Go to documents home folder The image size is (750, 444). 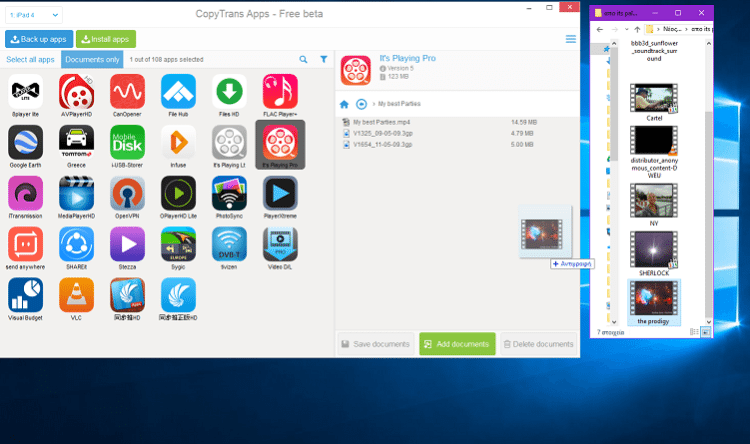(x=344, y=104)
